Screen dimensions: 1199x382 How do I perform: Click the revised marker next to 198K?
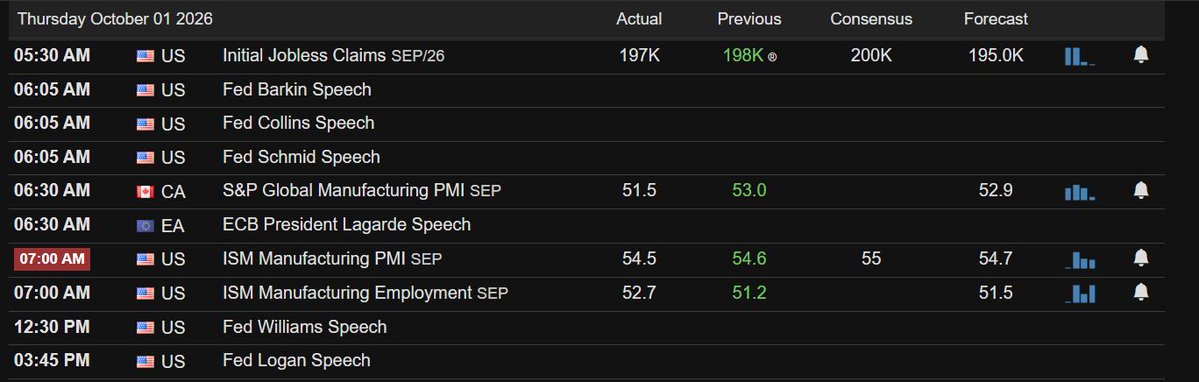(x=772, y=57)
